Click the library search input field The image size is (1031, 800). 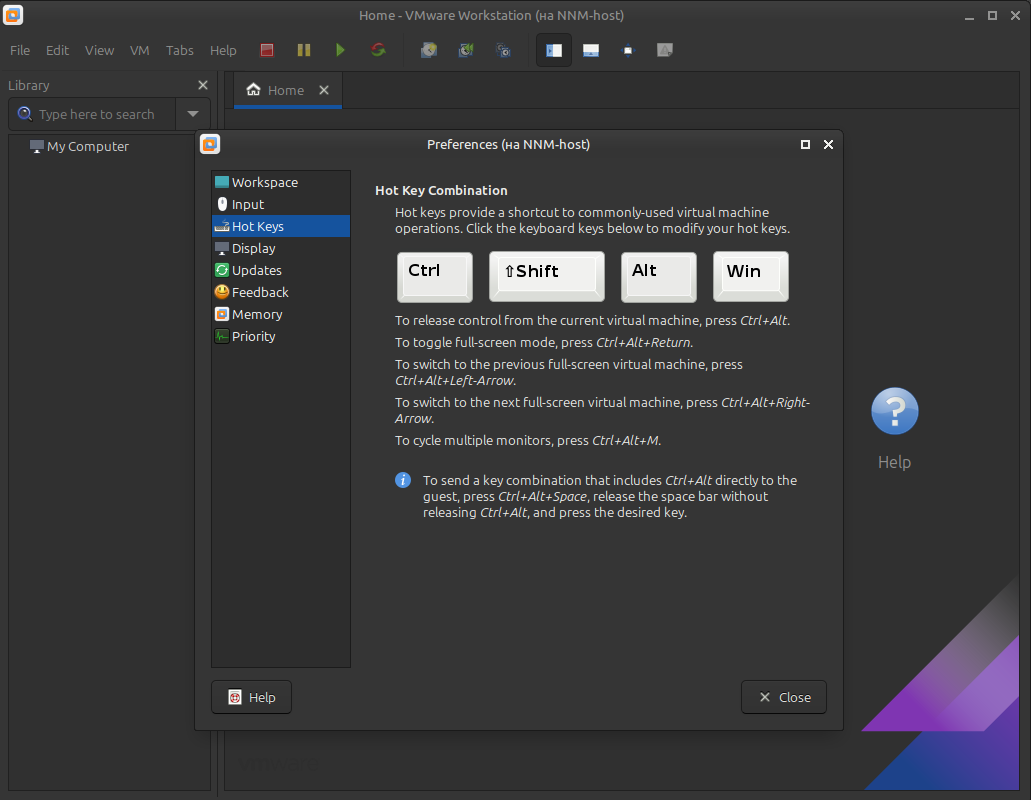click(x=100, y=114)
